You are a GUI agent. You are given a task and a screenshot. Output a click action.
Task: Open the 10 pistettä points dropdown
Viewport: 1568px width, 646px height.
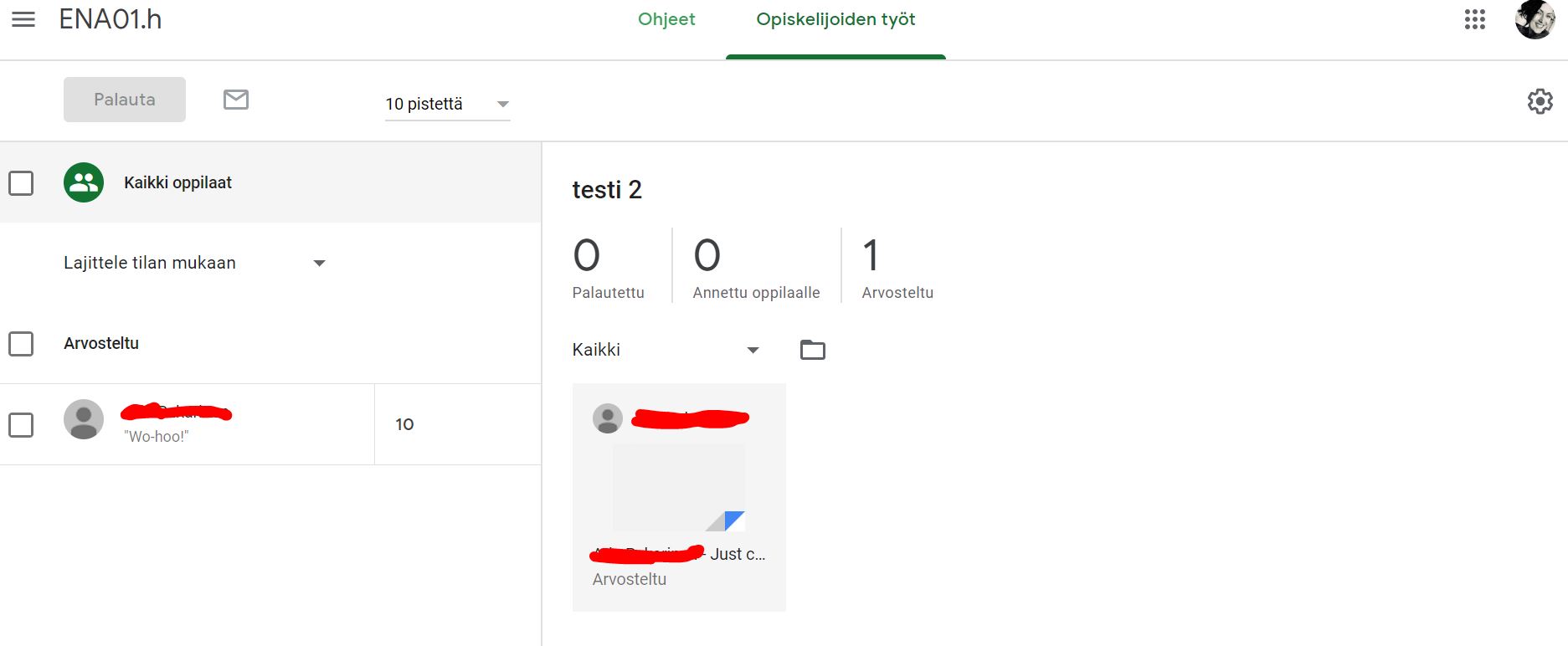click(447, 104)
